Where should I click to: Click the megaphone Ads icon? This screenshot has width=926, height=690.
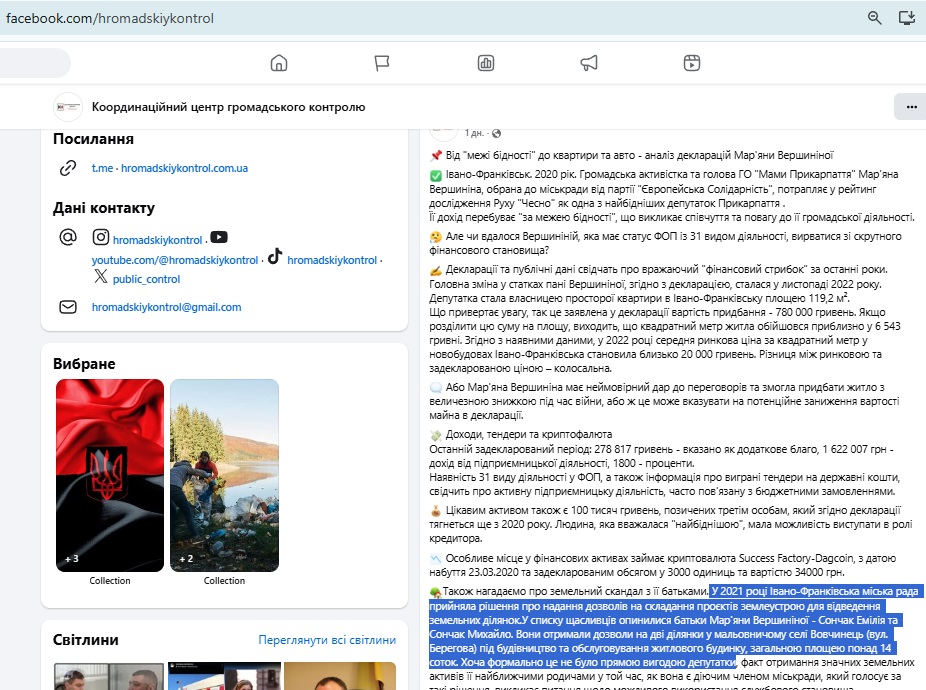[x=589, y=63]
